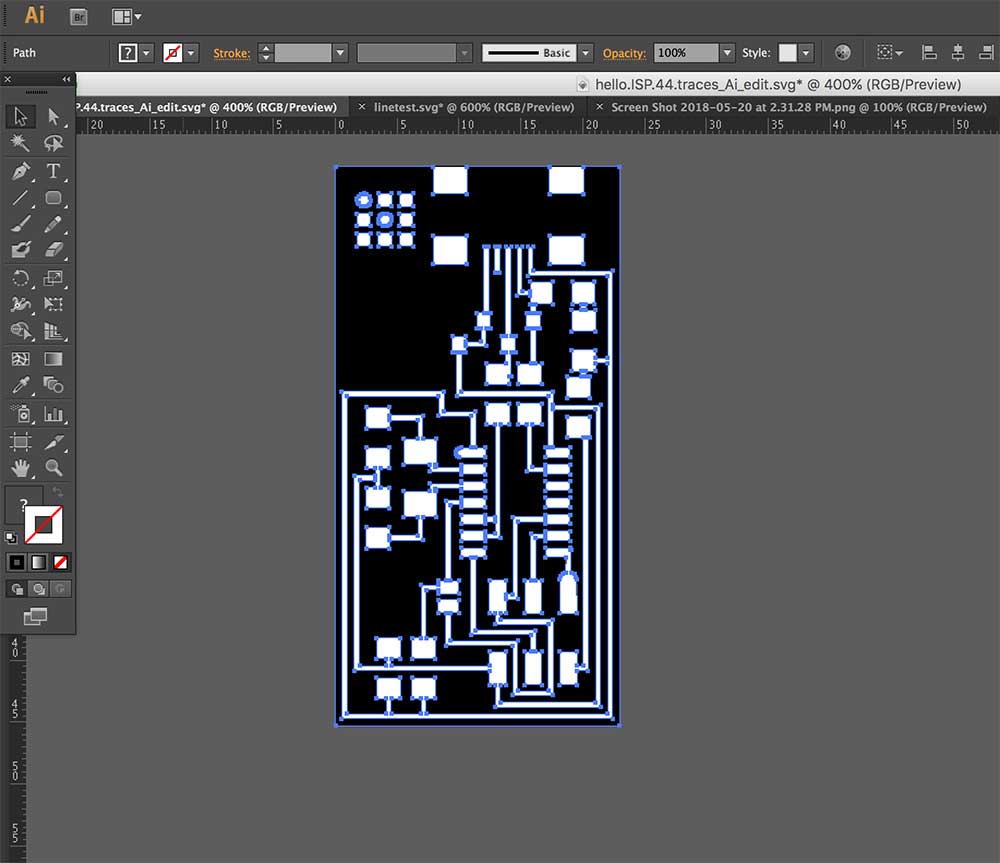The width and height of the screenshot is (1000, 863).
Task: Choose the Free Transform tool
Action: coord(54,304)
